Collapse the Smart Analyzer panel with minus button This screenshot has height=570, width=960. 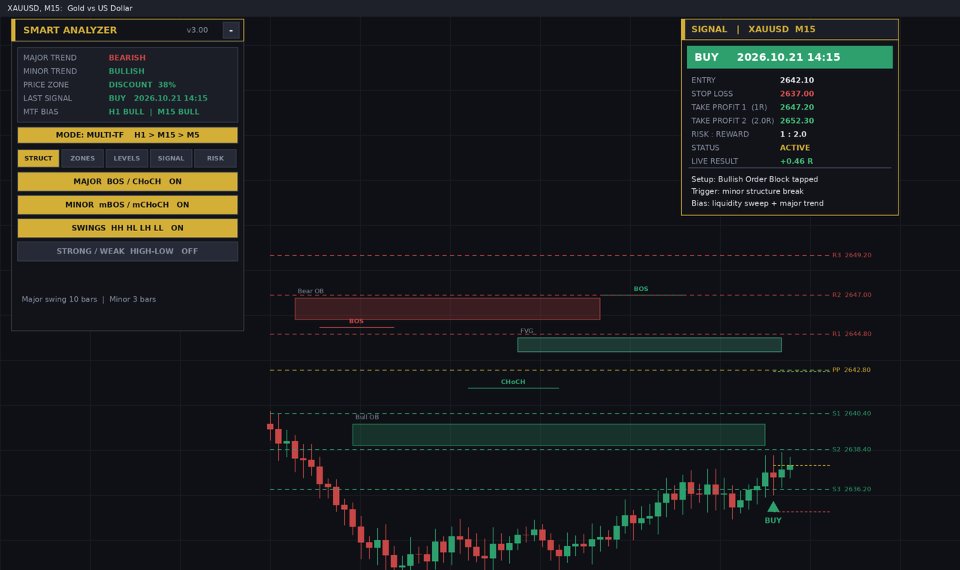231,30
